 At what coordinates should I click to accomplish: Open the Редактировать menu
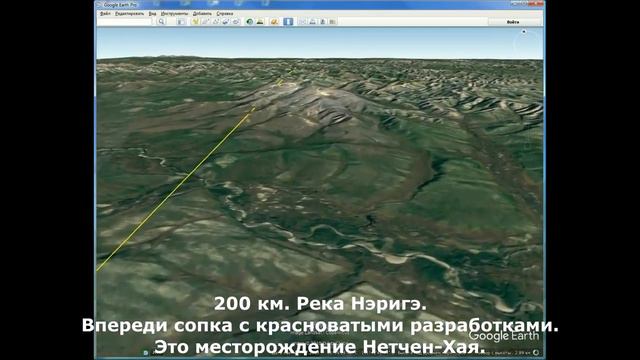(129, 13)
